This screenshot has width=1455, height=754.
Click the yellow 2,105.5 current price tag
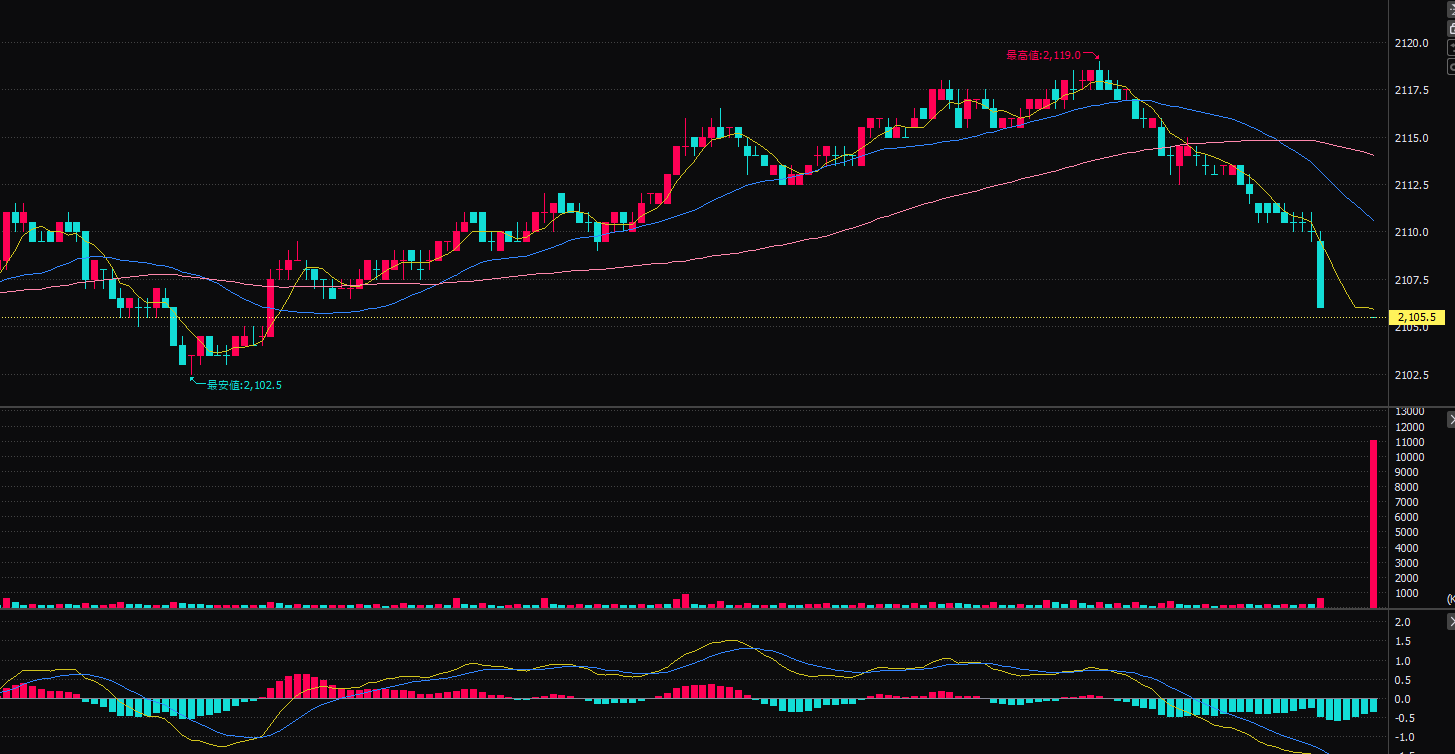click(x=1416, y=318)
